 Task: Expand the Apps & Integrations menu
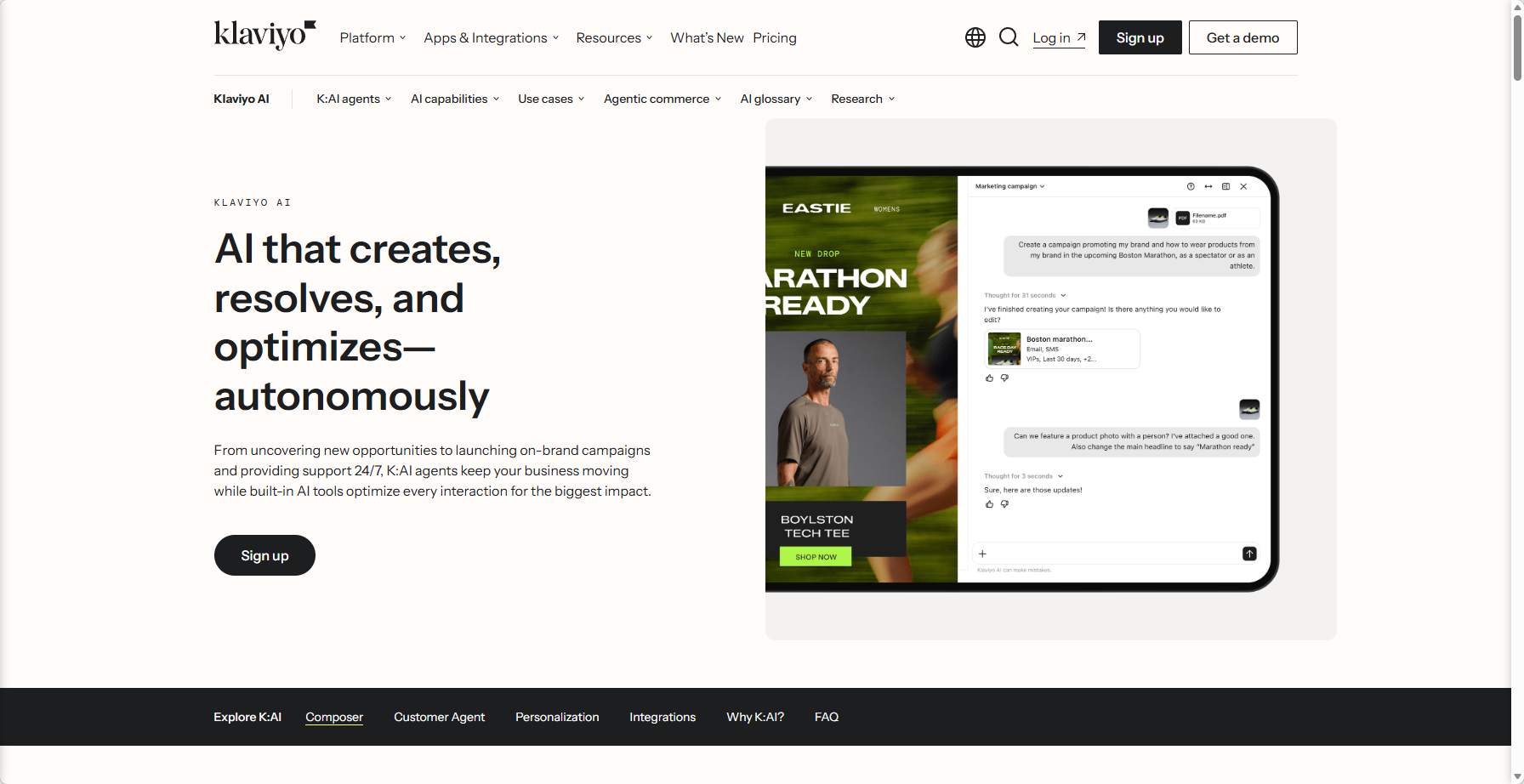[x=491, y=37]
